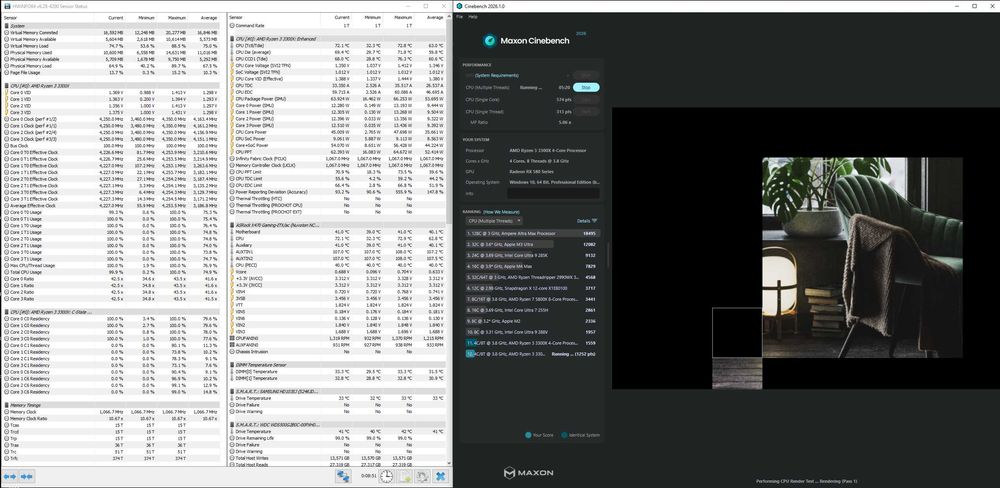Click the Virtual Memory Committed sensor icon
1000x488 pixels.
6,33
